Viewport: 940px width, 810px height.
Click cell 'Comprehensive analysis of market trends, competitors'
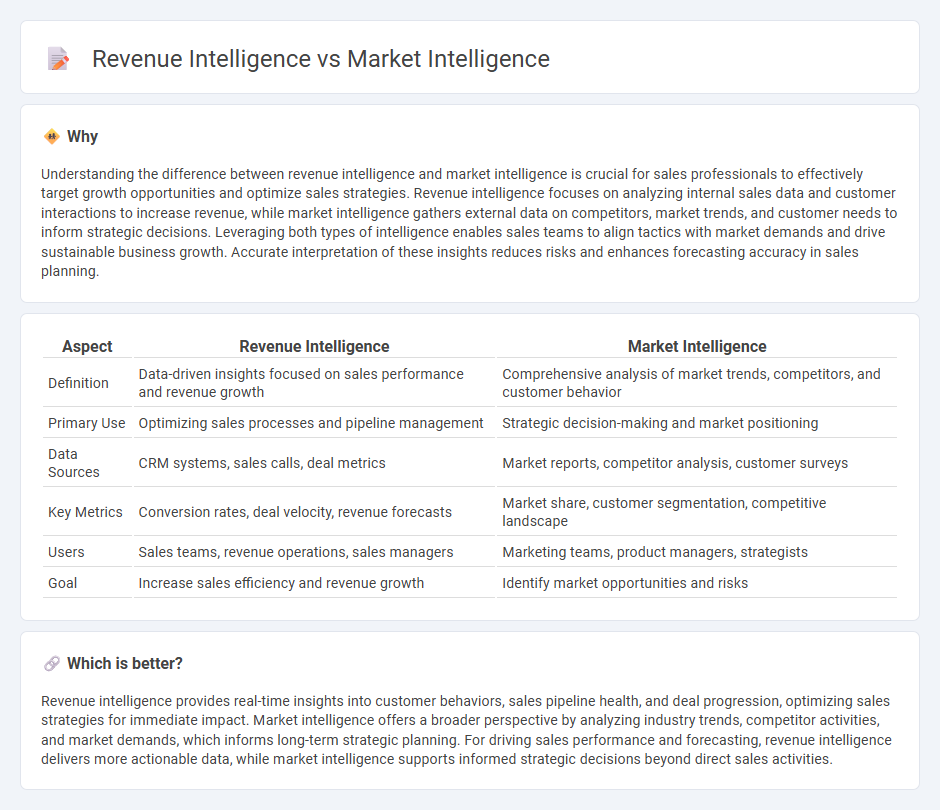[697, 383]
